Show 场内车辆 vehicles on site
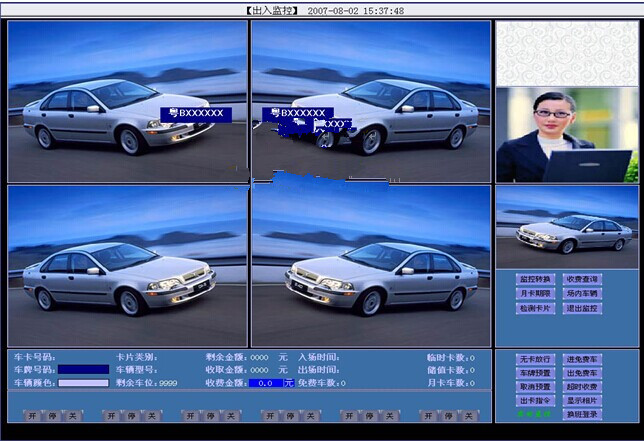Screen dimensions: 644x441 pos(582,294)
